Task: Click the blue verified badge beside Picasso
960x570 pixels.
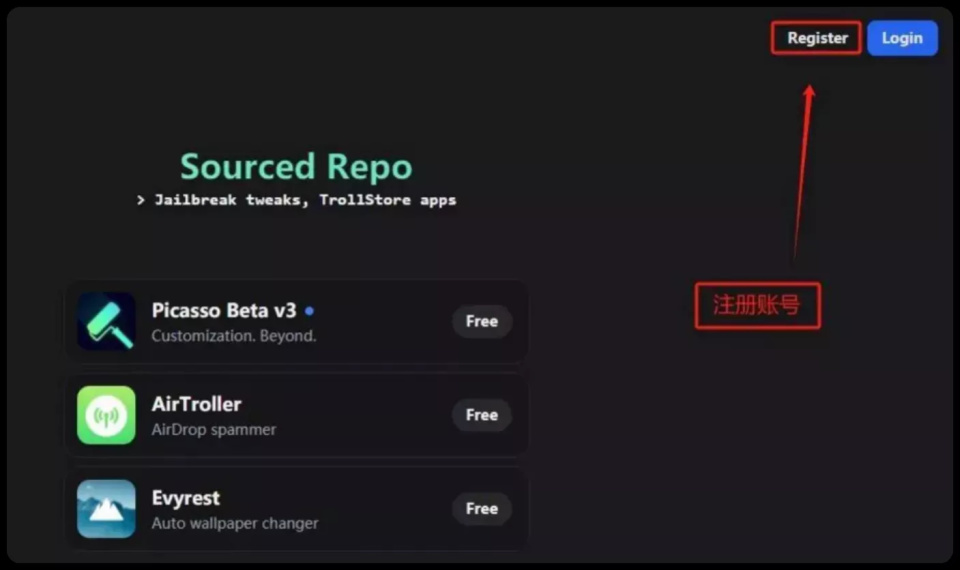Action: [x=309, y=311]
